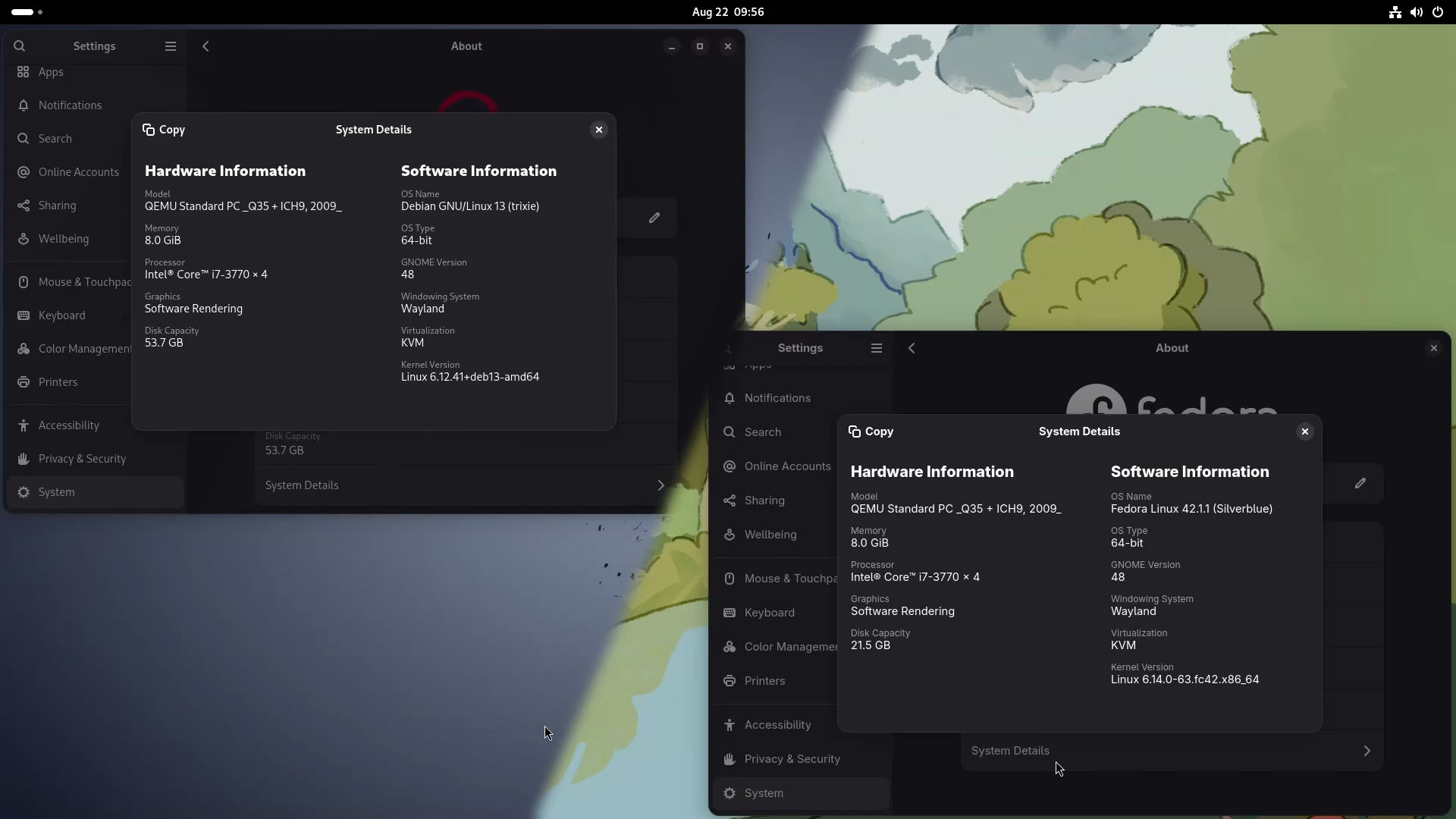Image resolution: width=1456 pixels, height=819 pixels.
Task: Close the Debian System Details dialog
Action: click(599, 130)
